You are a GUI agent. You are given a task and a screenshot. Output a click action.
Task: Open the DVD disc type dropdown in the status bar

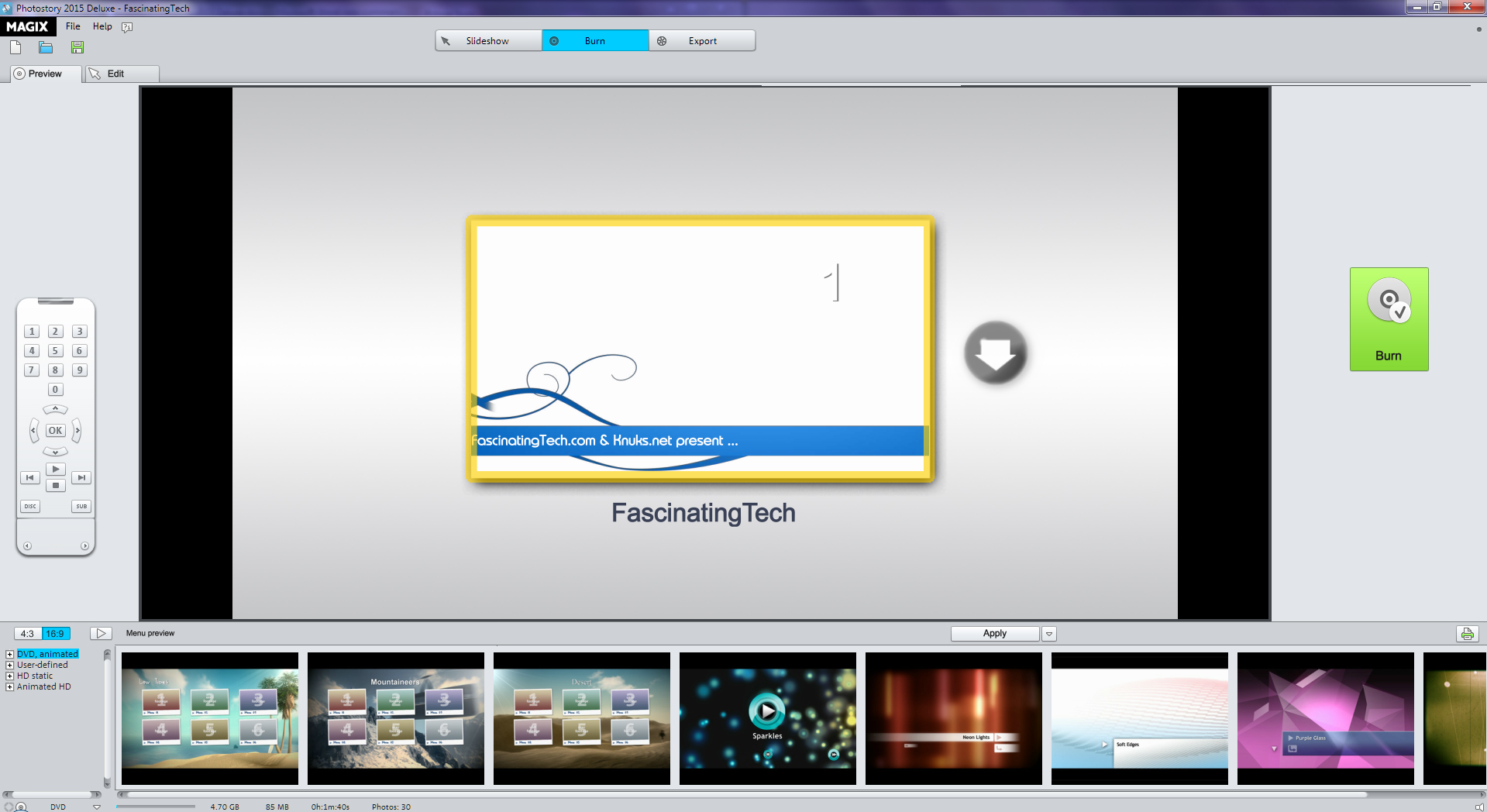click(97, 807)
